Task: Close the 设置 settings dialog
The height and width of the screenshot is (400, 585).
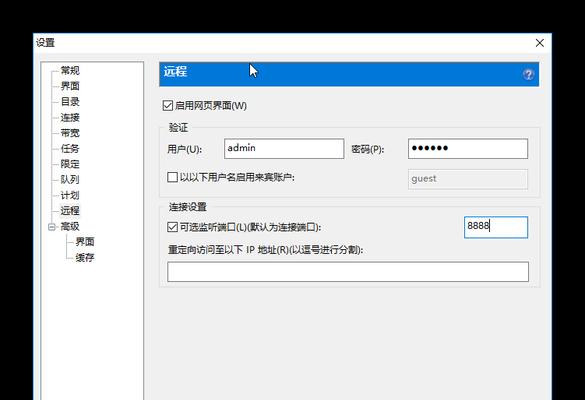Action: pyautogui.click(x=539, y=43)
